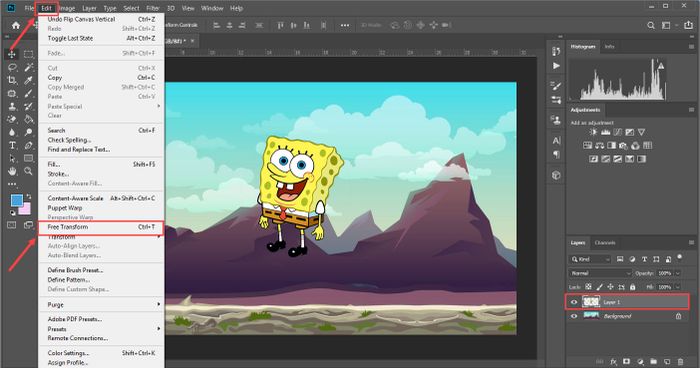Viewport: 700px width, 368px height.
Task: Open the Fill slider dropdown arrow
Action: click(678, 287)
